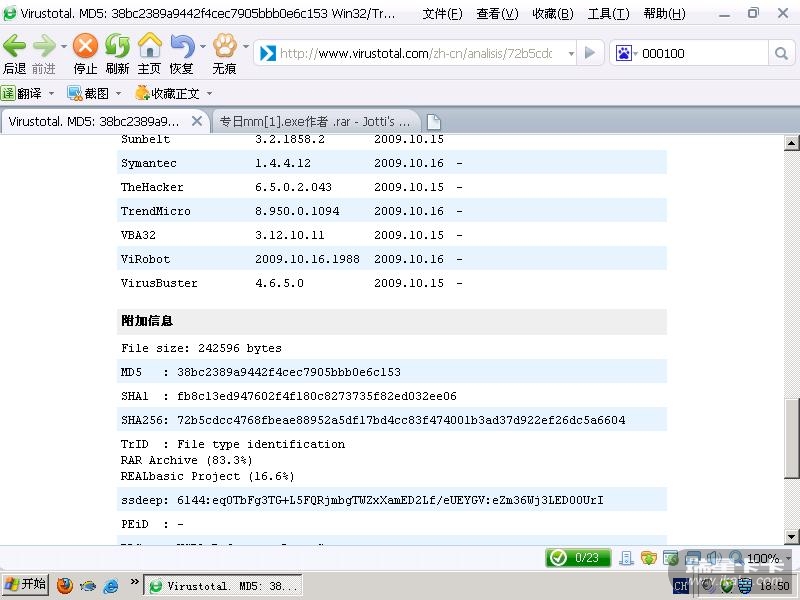Screen dimensions: 800x600
Task: Click the TrendMicro row name
Action: tap(156, 211)
